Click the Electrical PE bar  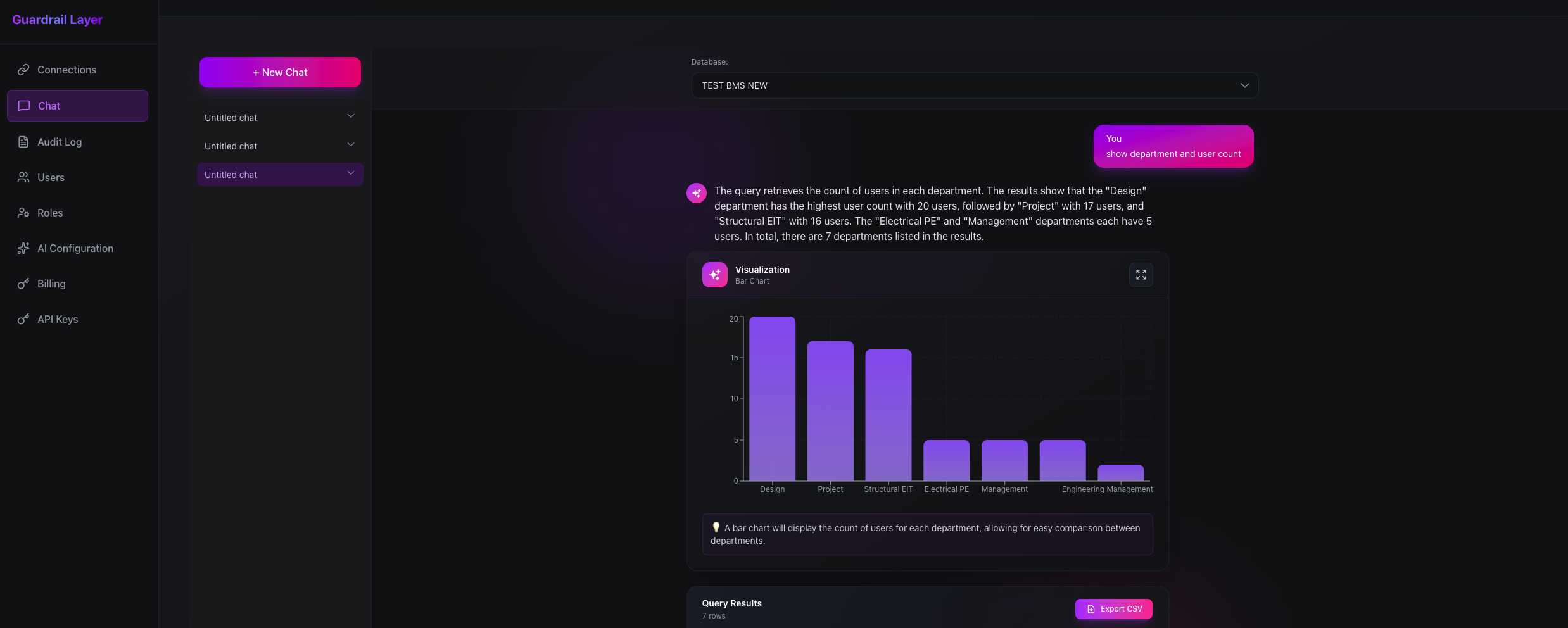946,460
